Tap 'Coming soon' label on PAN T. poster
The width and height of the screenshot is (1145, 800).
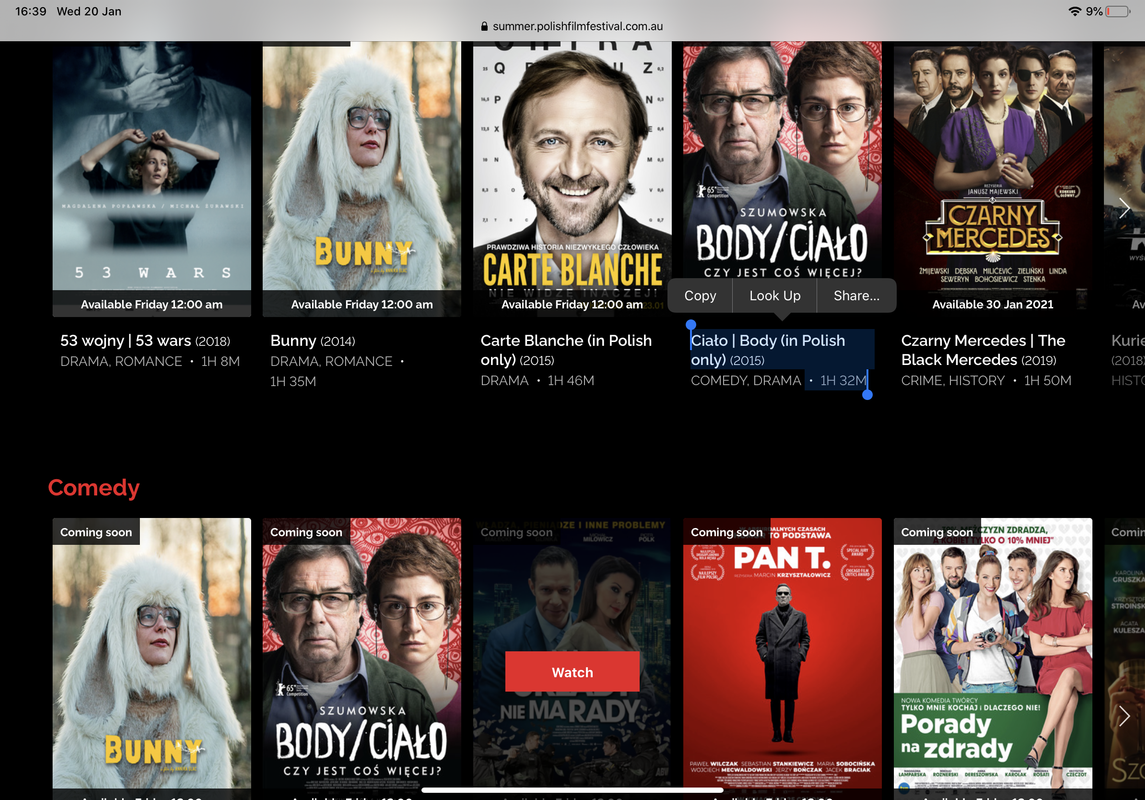point(727,532)
